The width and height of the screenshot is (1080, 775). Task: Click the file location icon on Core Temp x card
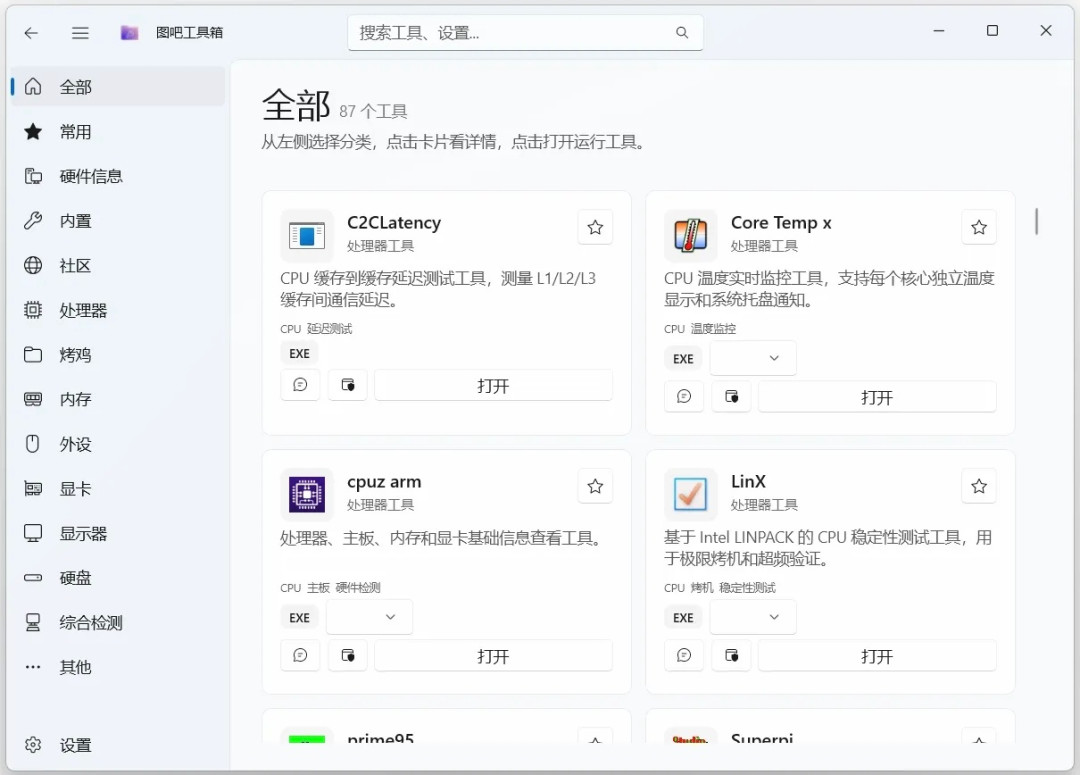click(x=731, y=396)
